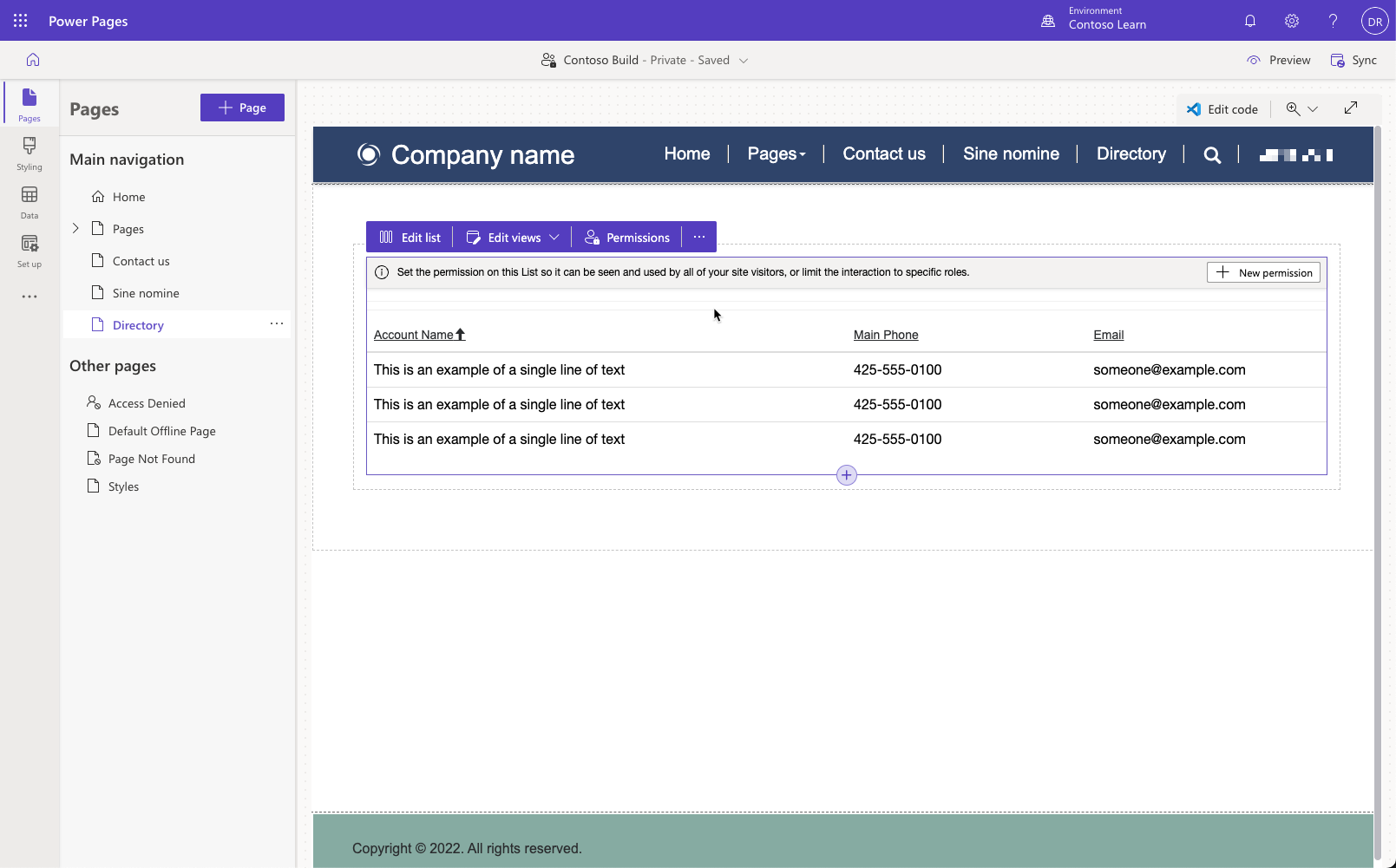The height and width of the screenshot is (868, 1396).
Task: Open more options for the Directory page
Action: click(x=276, y=323)
